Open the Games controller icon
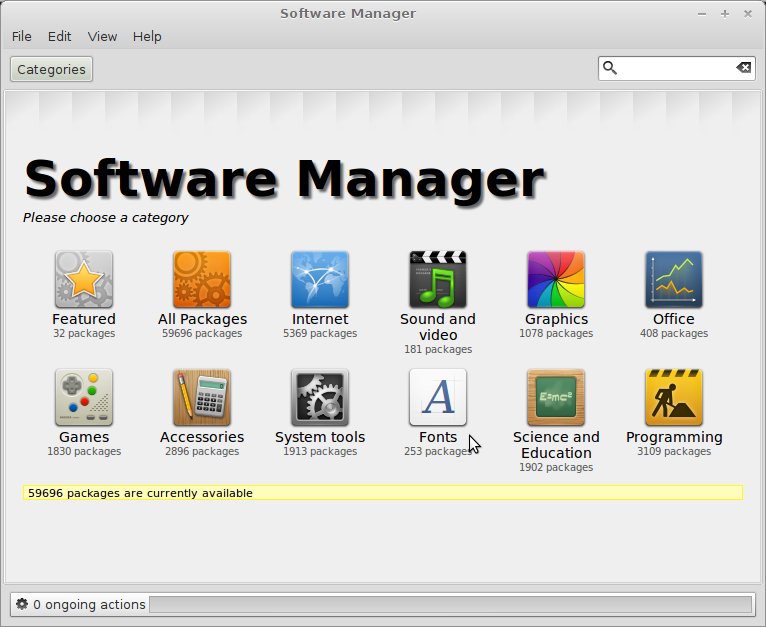The image size is (766, 627). pyautogui.click(x=84, y=397)
